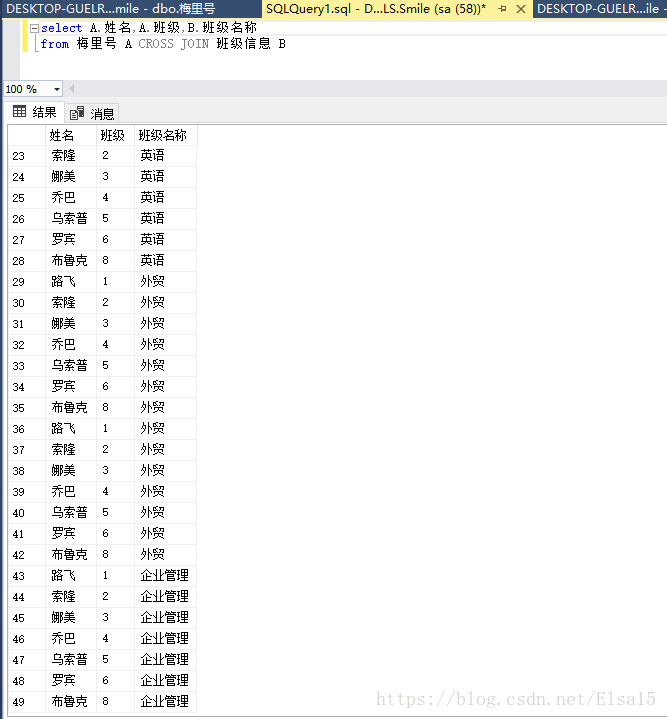The image size is (667, 719).
Task: Click class value 3 in row 38
Action: (116, 471)
